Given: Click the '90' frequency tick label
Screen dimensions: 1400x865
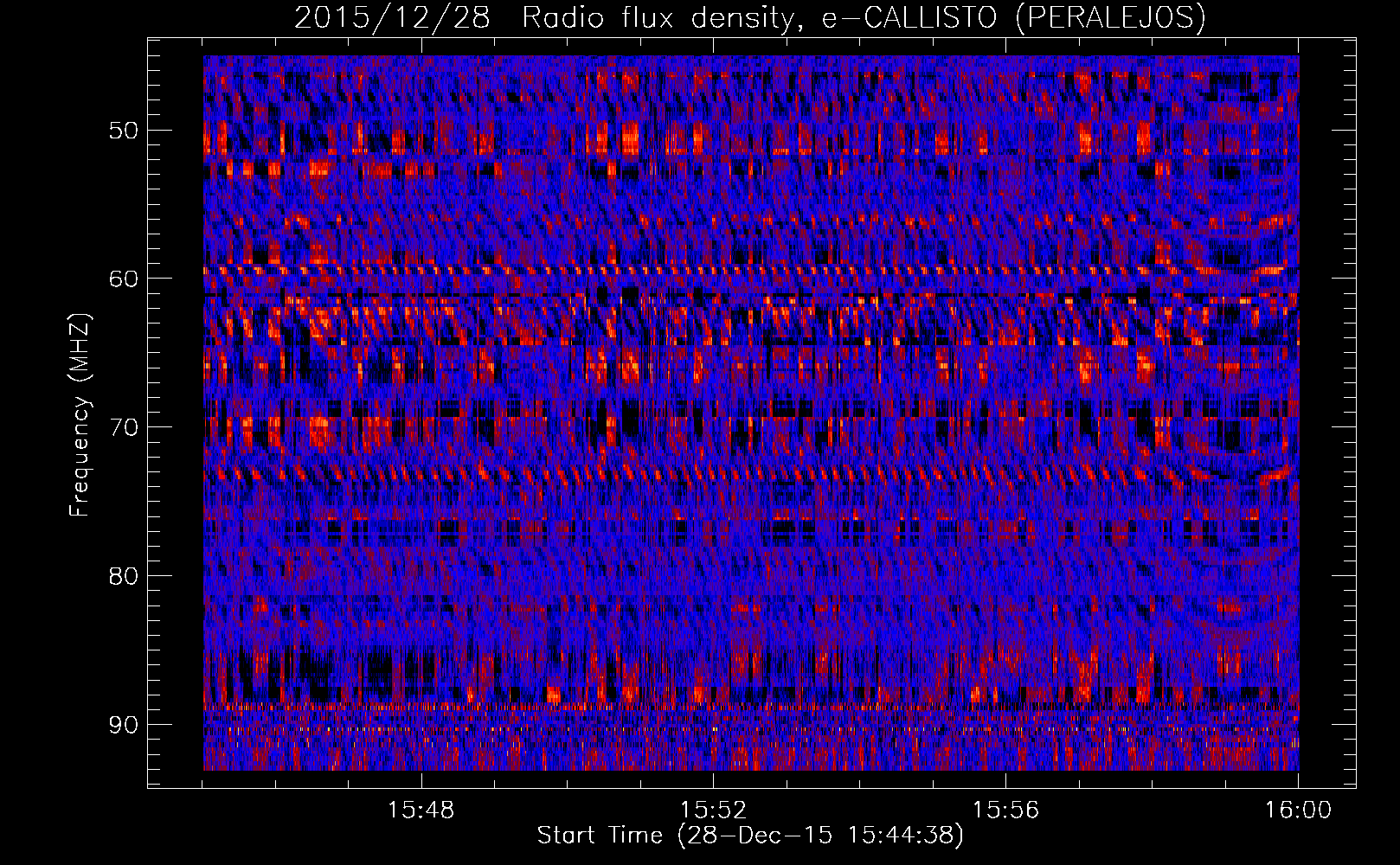Looking at the screenshot, I should pyautogui.click(x=123, y=724).
